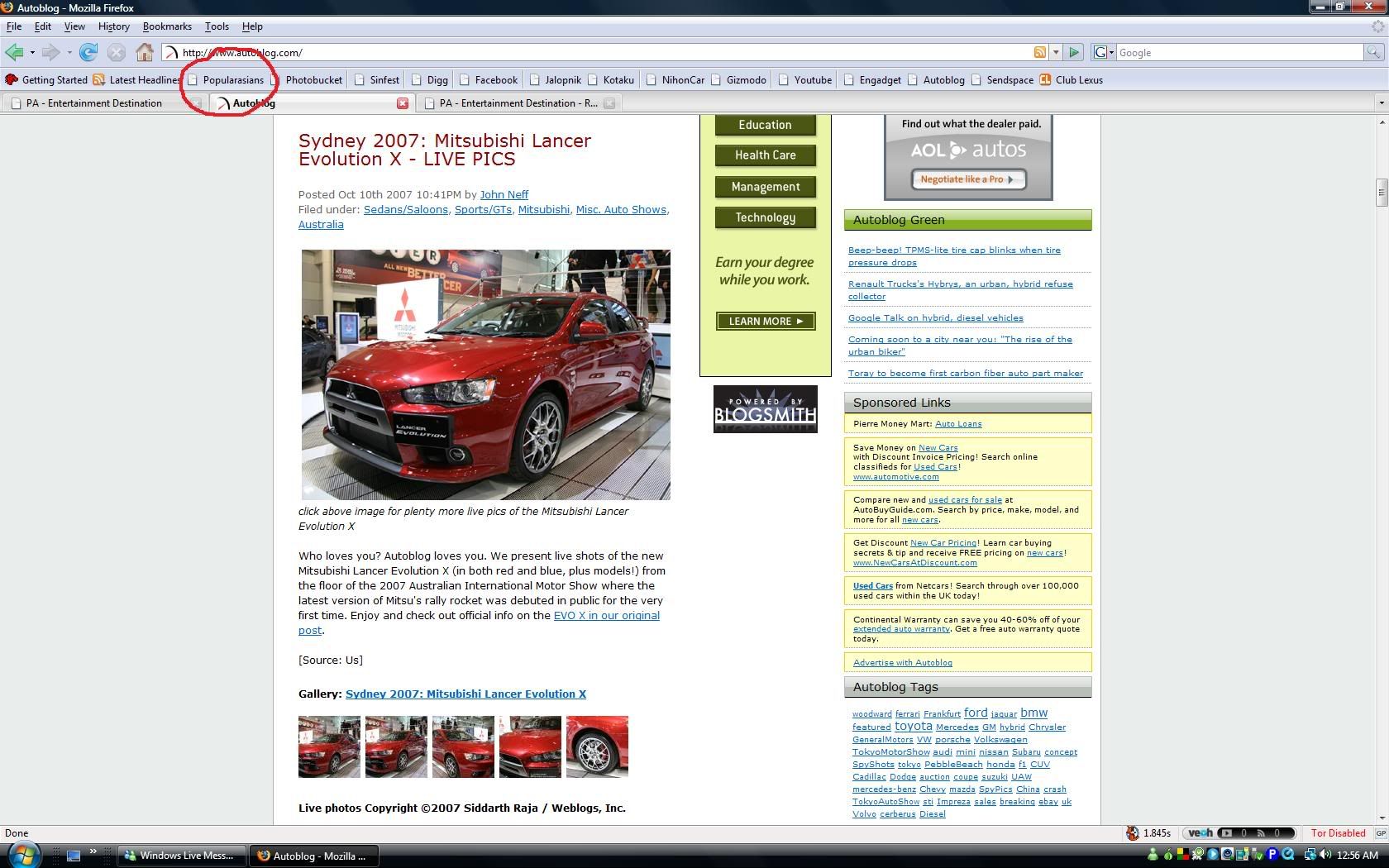Reload the page with the Refresh icon
This screenshot has height=868, width=1389.
tap(88, 53)
